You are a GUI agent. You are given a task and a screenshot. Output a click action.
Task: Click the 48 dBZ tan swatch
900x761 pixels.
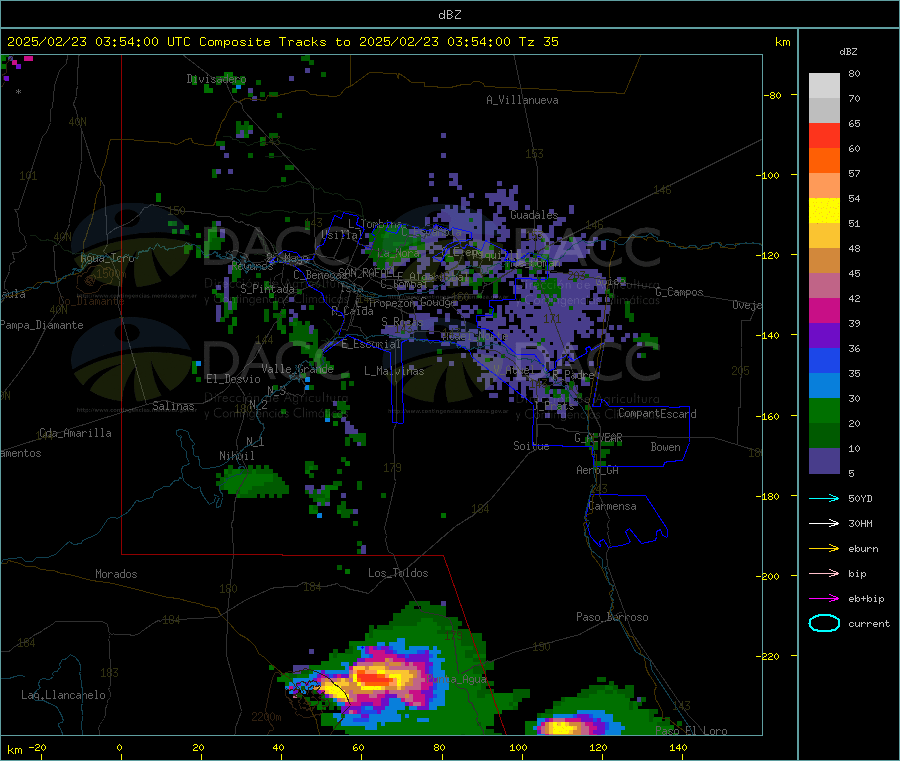click(824, 261)
